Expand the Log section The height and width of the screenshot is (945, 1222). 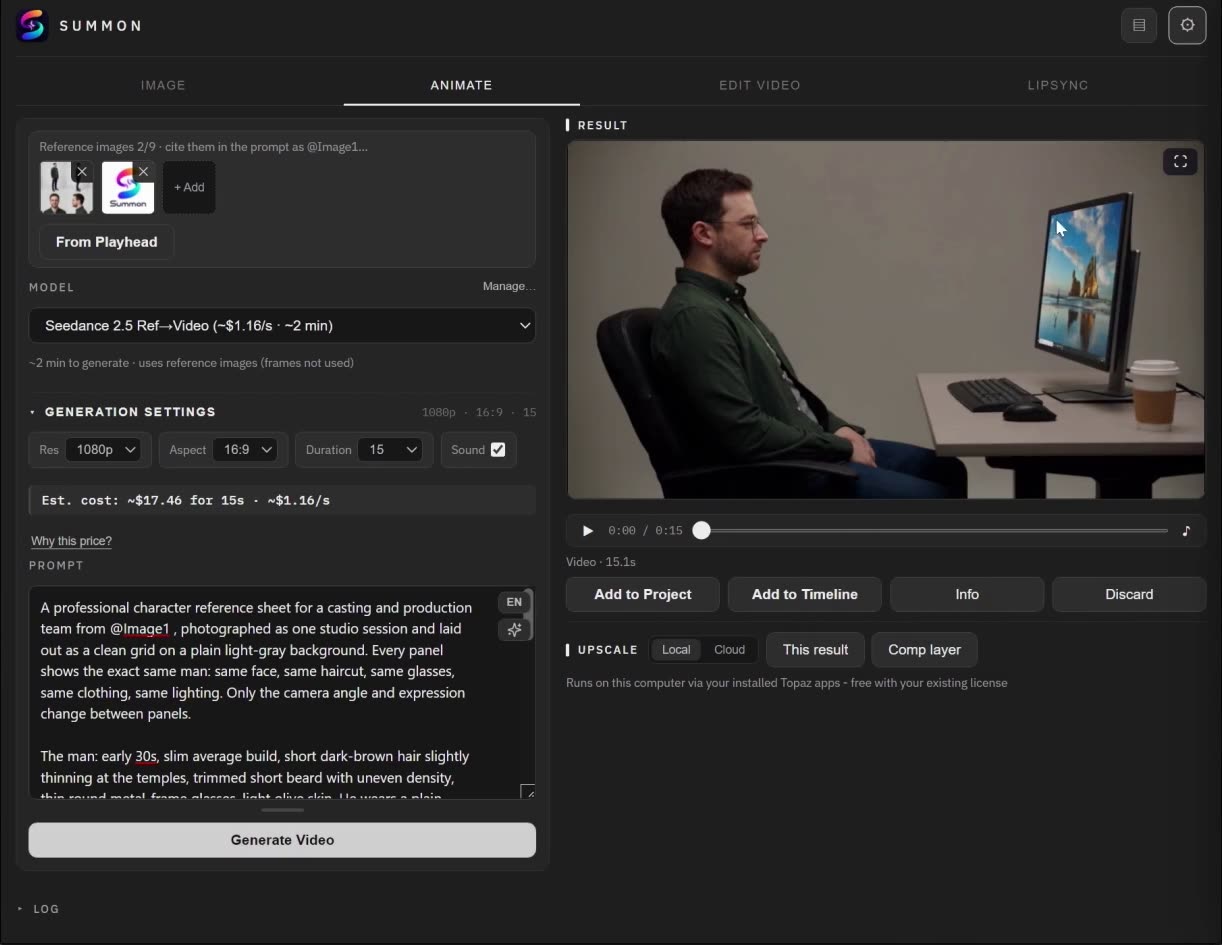pyautogui.click(x=39, y=909)
